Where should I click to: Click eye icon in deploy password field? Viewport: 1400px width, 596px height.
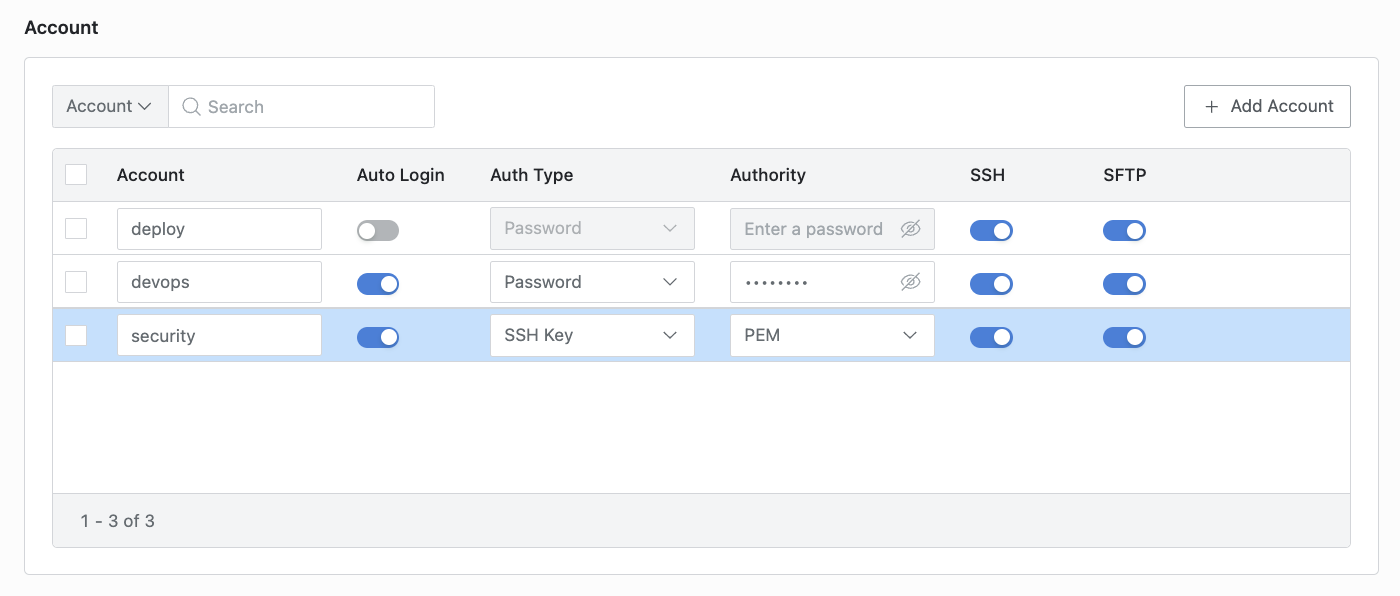(x=909, y=229)
